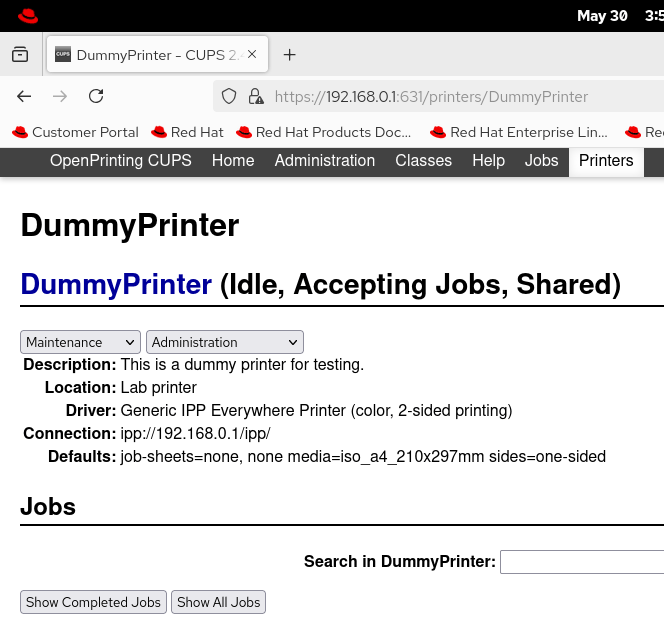Open the Help nav tab
Image resolution: width=664 pixels, height=630 pixels.
pyautogui.click(x=489, y=161)
